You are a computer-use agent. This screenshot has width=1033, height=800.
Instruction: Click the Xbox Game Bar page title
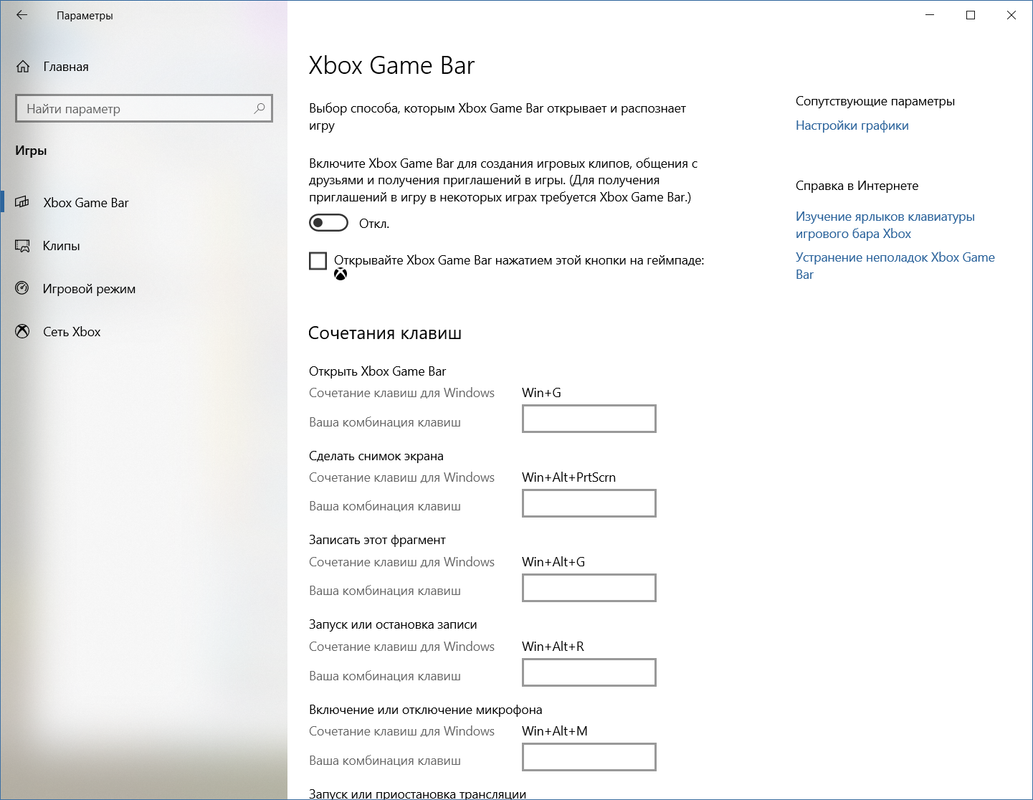[x=391, y=65]
